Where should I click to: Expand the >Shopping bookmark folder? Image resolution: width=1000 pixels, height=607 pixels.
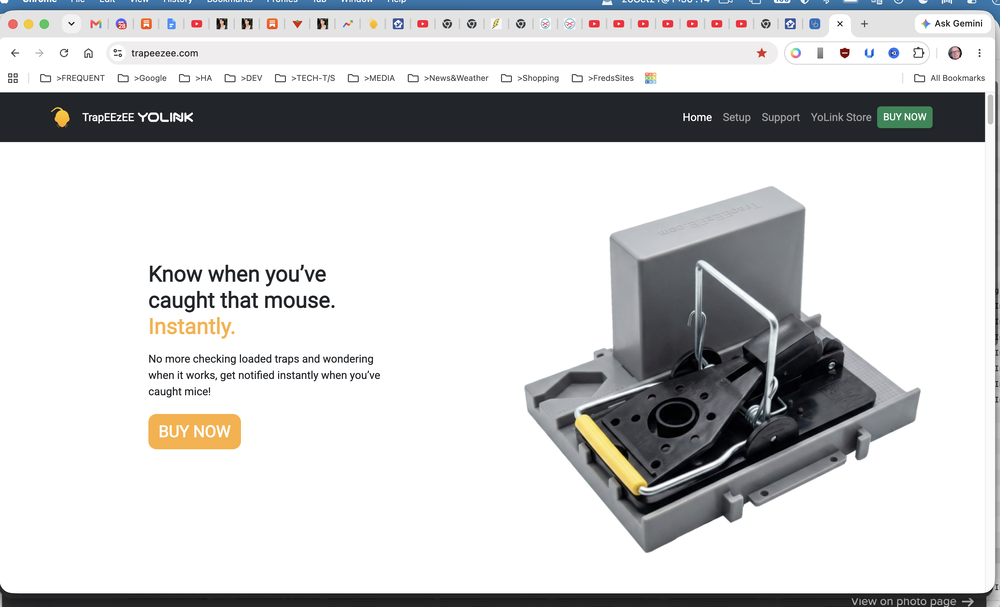click(x=530, y=78)
